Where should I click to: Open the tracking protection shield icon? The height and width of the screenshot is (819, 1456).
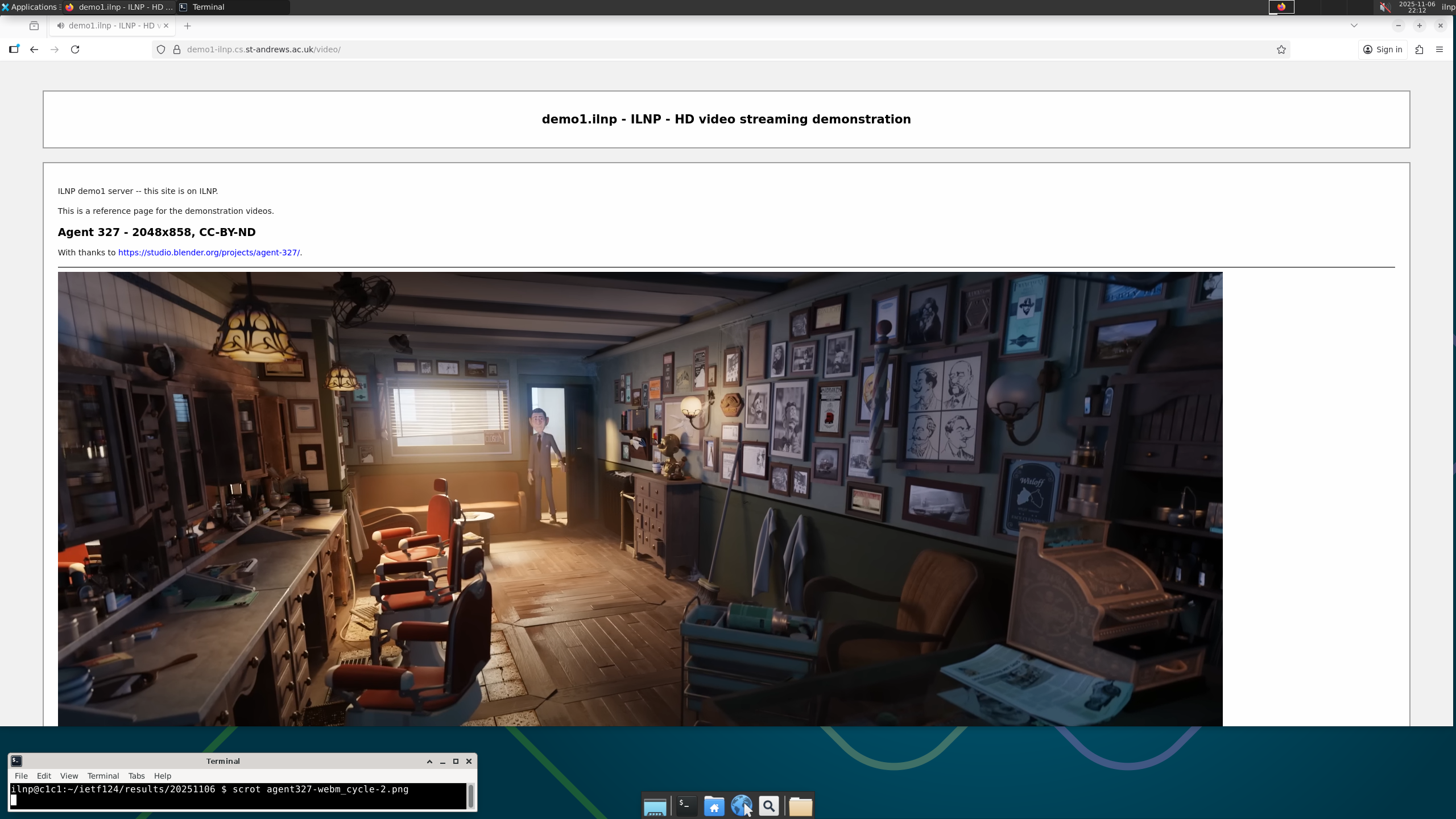(x=161, y=49)
